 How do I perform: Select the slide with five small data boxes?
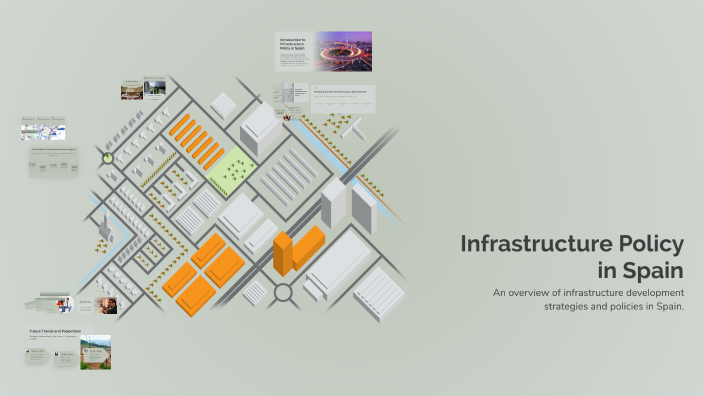click(54, 162)
